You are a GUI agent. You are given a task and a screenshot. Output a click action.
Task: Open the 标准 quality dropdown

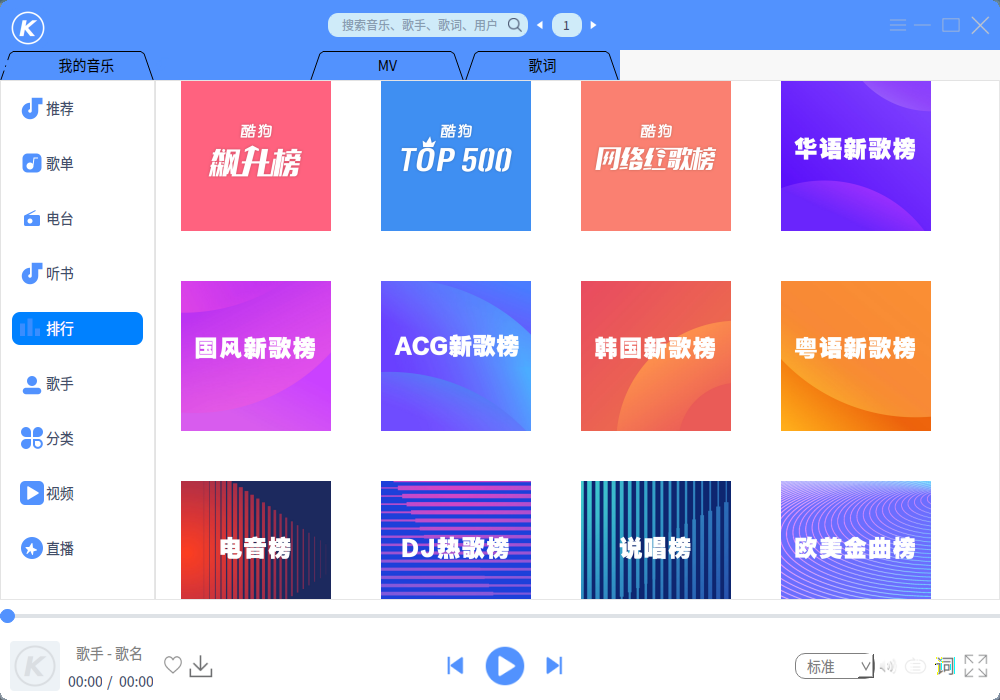834,666
